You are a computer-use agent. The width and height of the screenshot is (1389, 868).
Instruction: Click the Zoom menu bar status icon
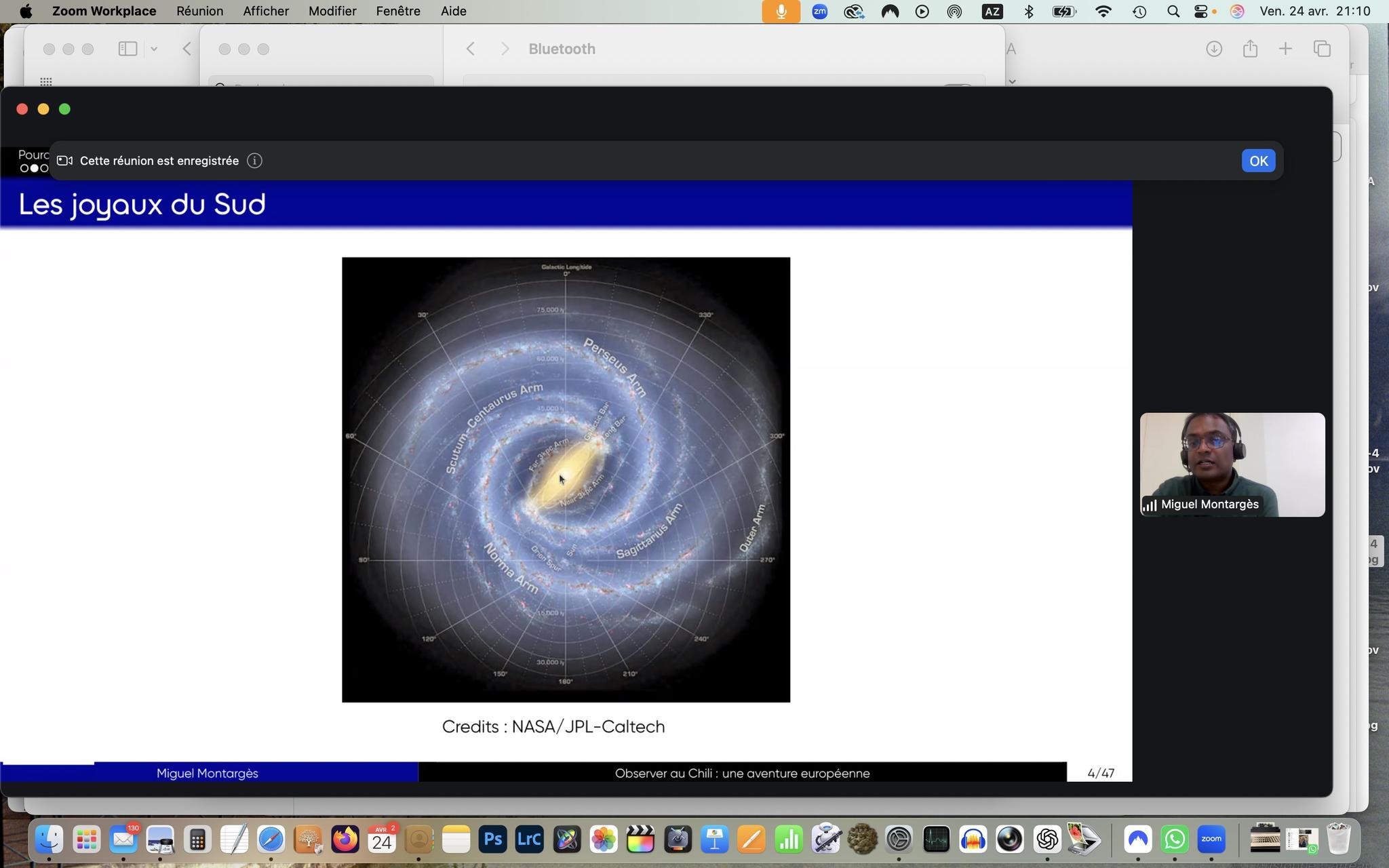tap(819, 11)
